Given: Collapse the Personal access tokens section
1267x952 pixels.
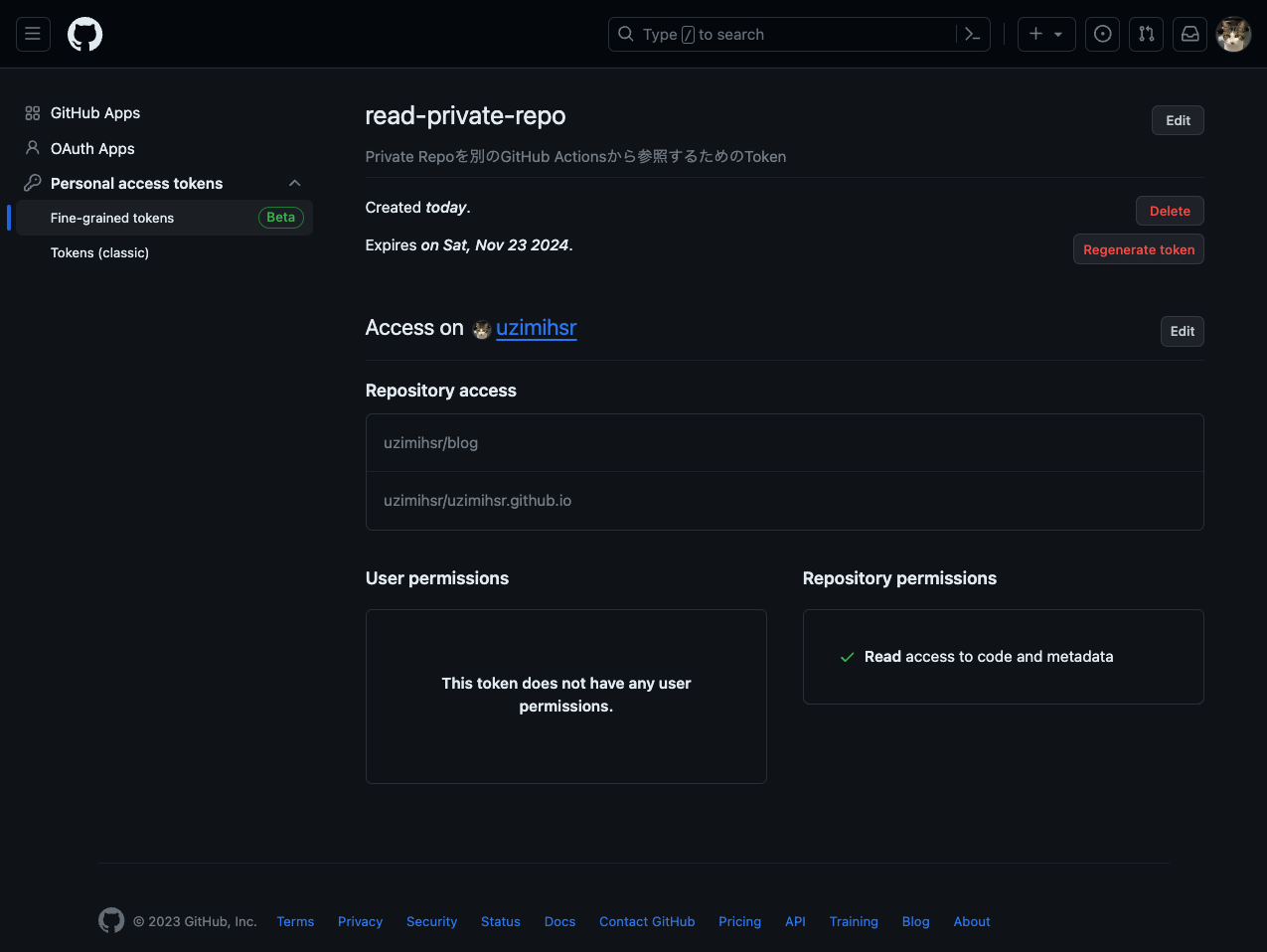Looking at the screenshot, I should (x=294, y=183).
